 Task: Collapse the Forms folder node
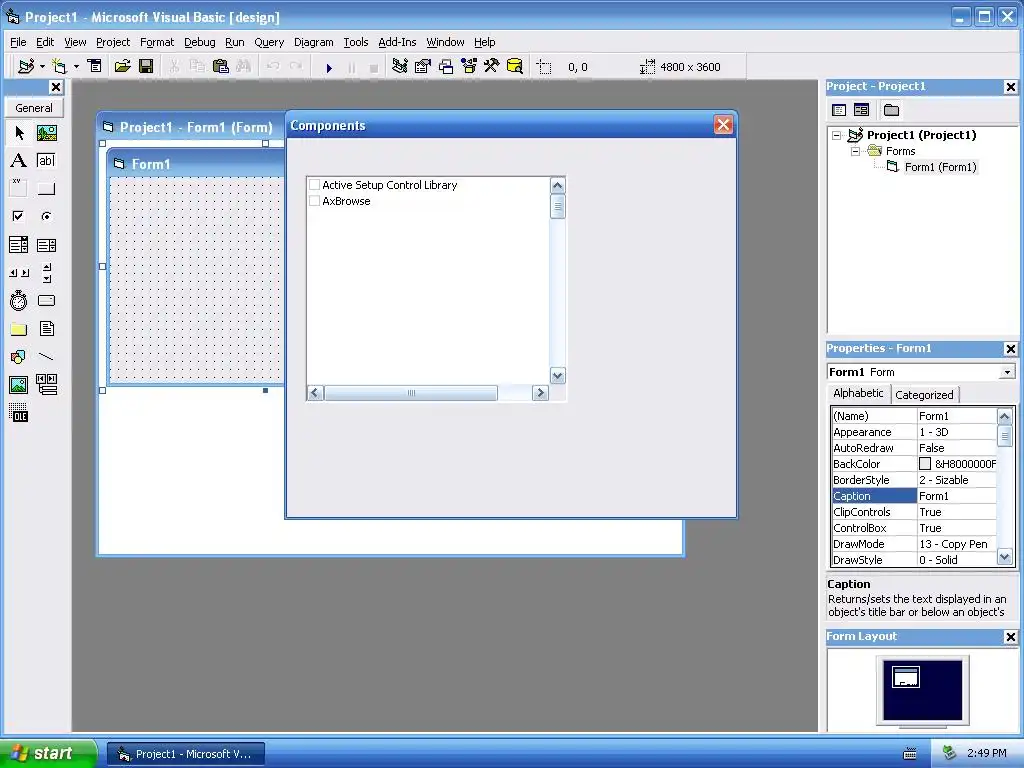click(x=856, y=152)
